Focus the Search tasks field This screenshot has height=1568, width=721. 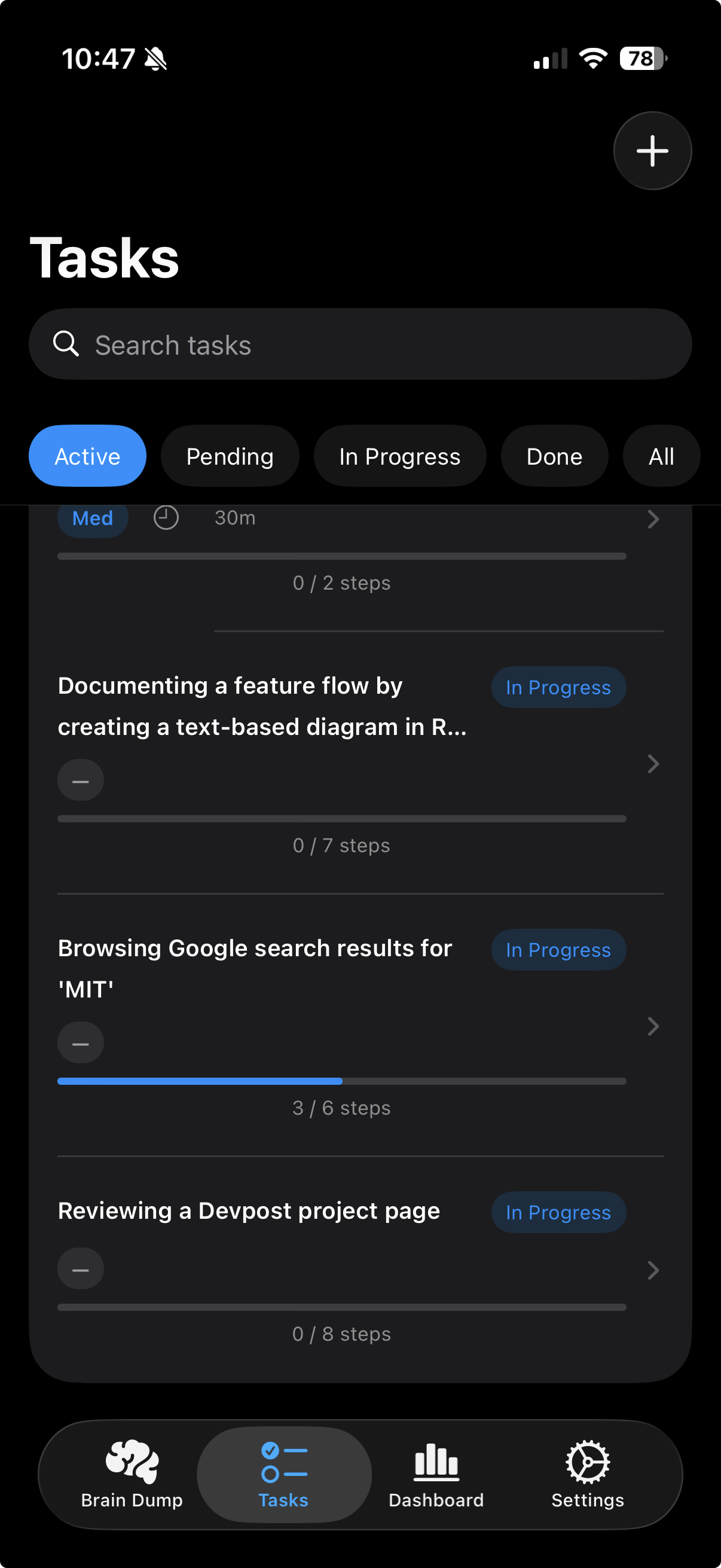click(360, 344)
